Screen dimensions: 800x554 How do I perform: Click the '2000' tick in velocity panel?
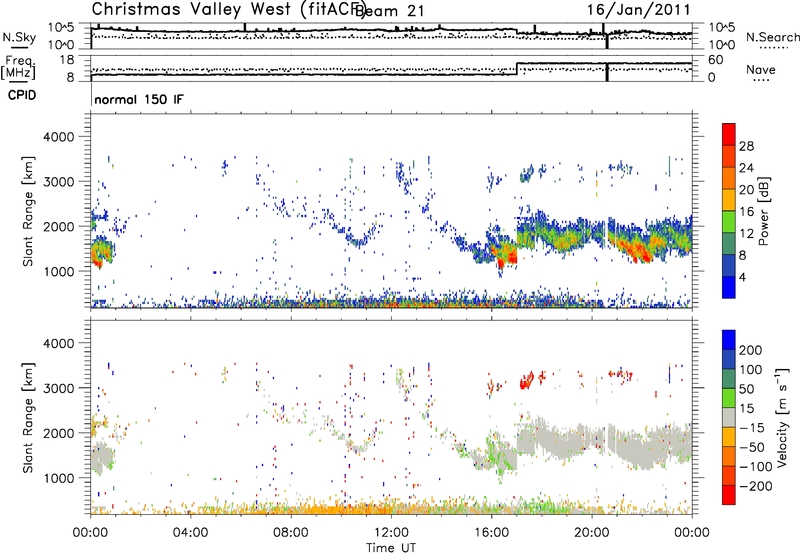(x=58, y=433)
